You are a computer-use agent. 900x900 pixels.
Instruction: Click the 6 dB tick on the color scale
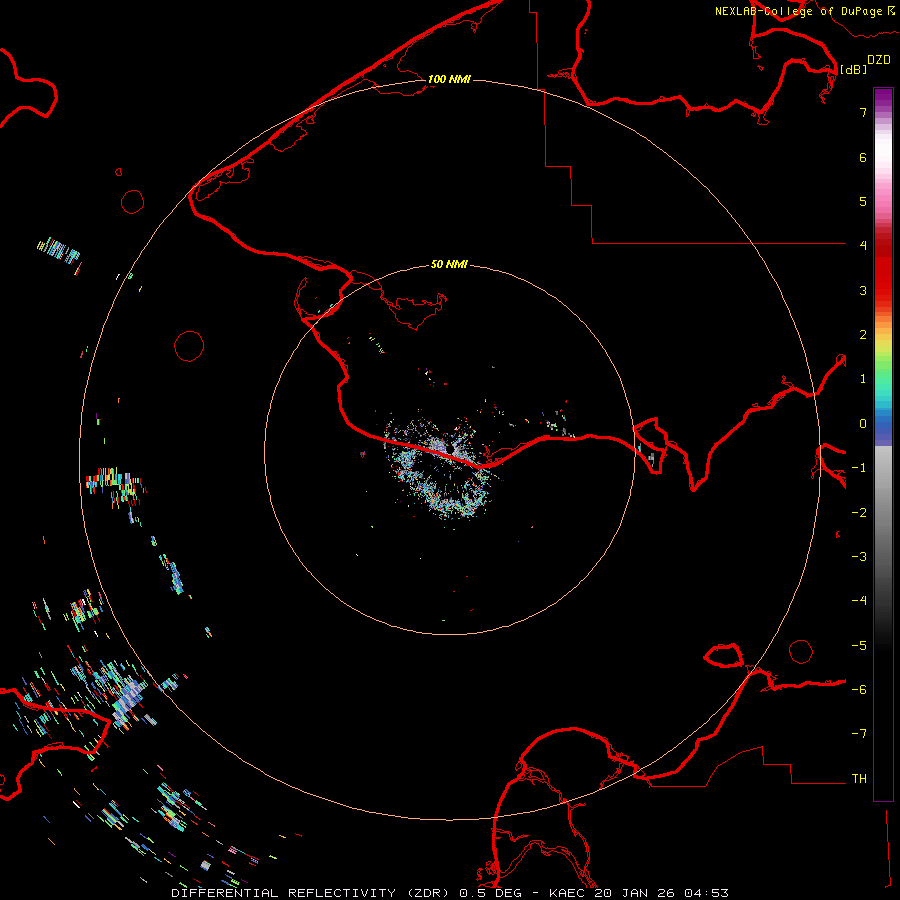click(x=863, y=157)
